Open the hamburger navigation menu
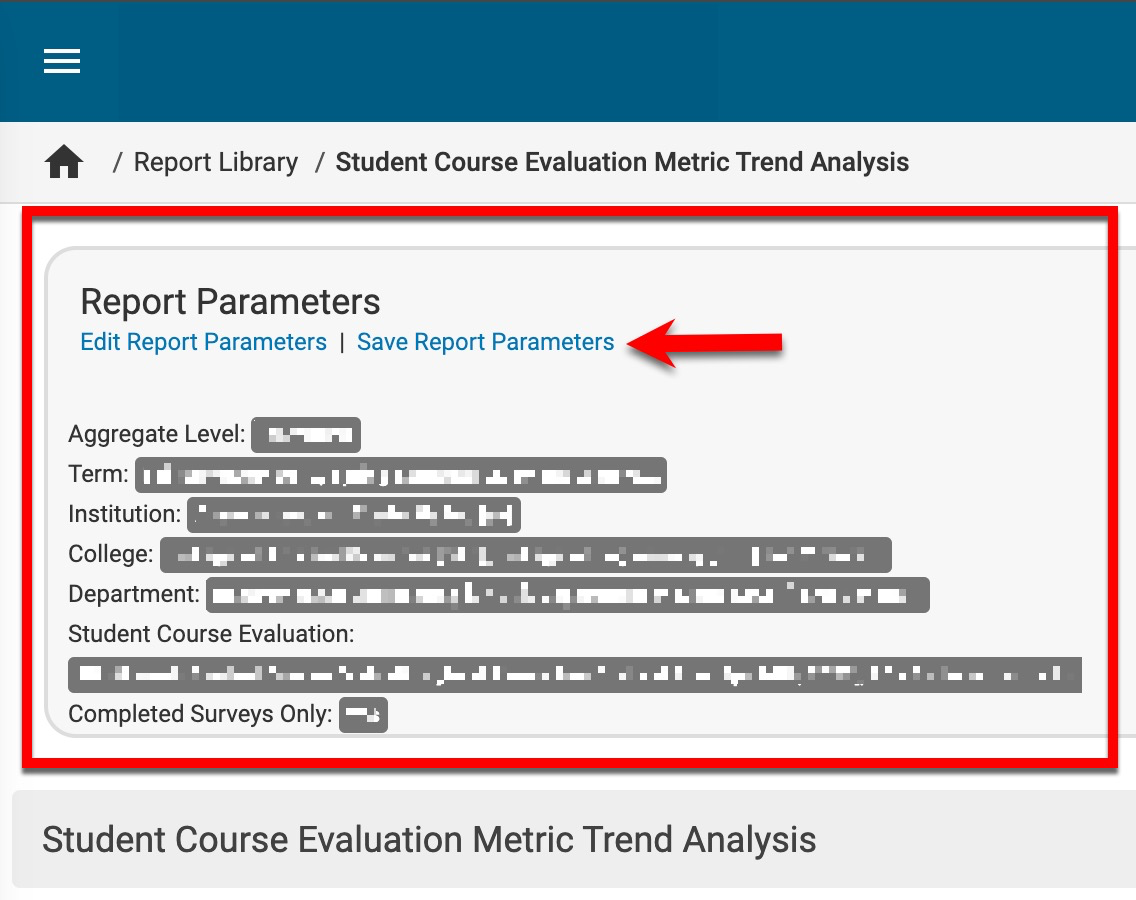Image resolution: width=1136 pixels, height=900 pixels. point(62,62)
